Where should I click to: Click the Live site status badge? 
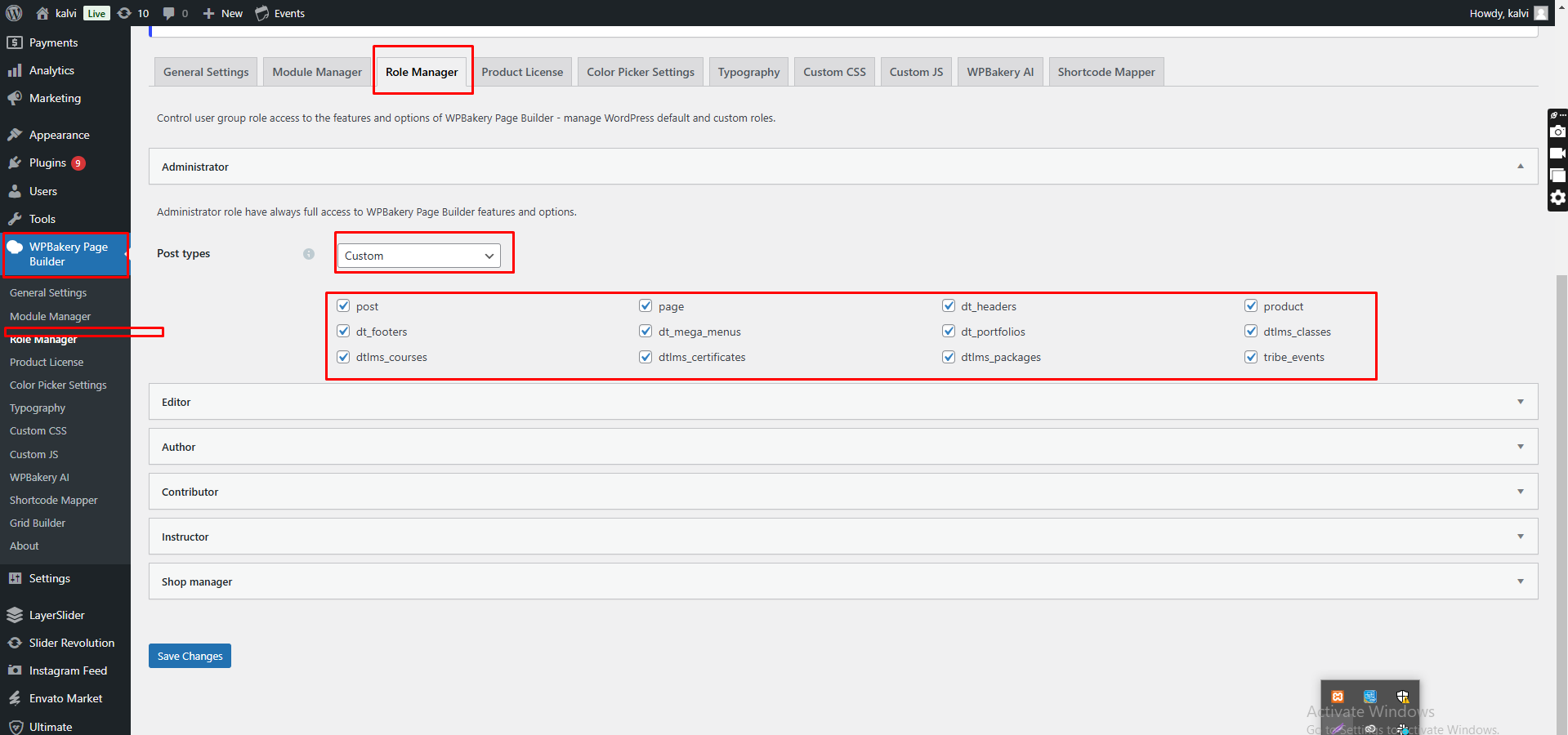tap(96, 13)
